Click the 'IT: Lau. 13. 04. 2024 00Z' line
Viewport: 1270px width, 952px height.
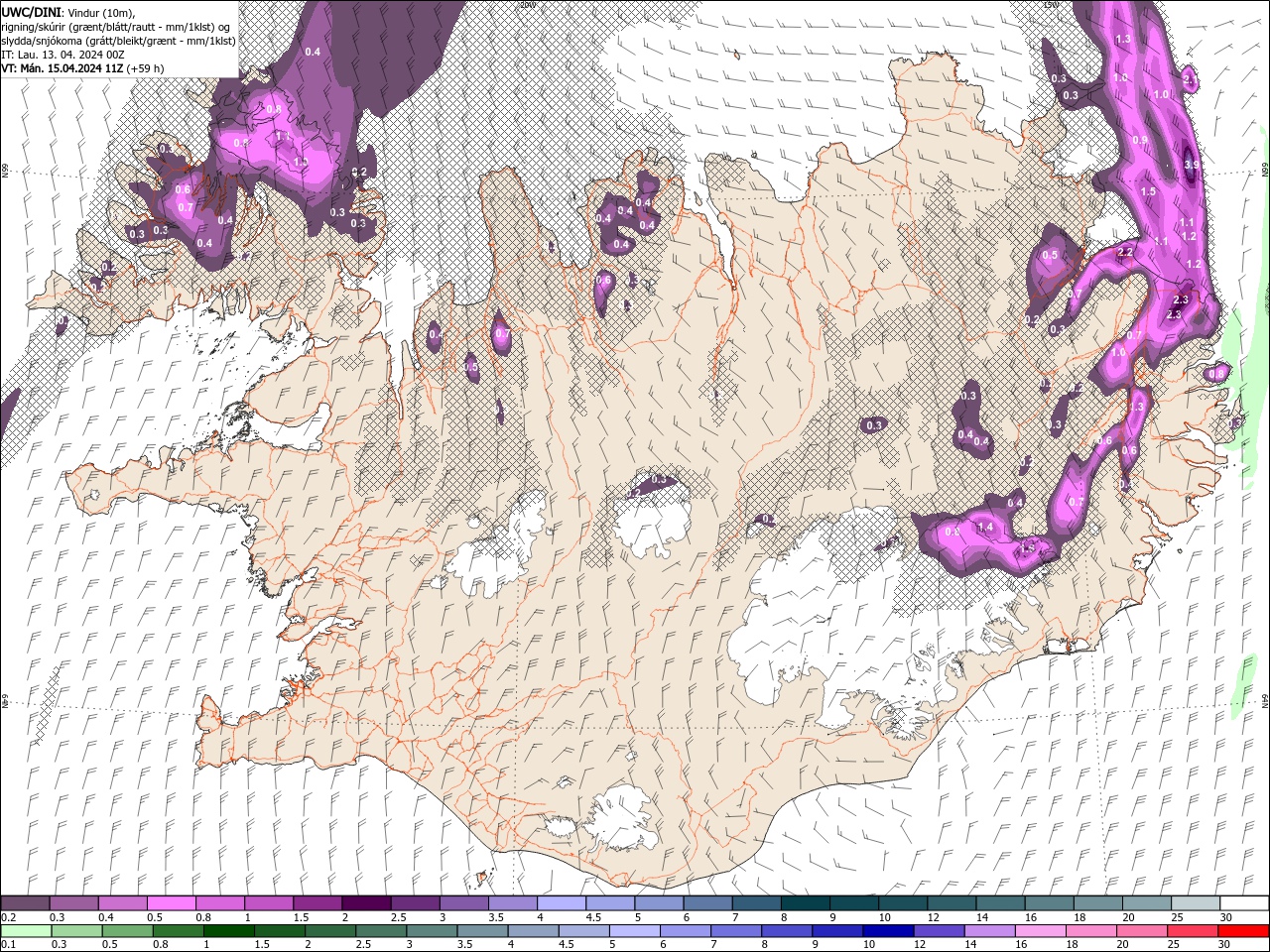(62, 55)
